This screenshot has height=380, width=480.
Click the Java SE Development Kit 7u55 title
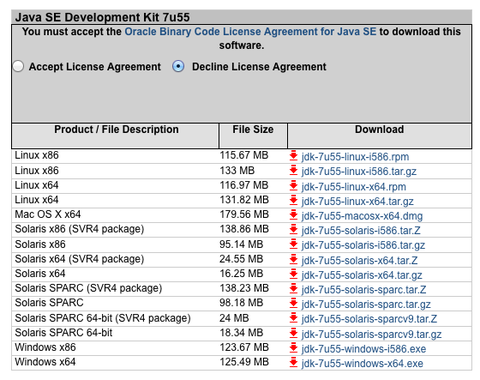[102, 17]
